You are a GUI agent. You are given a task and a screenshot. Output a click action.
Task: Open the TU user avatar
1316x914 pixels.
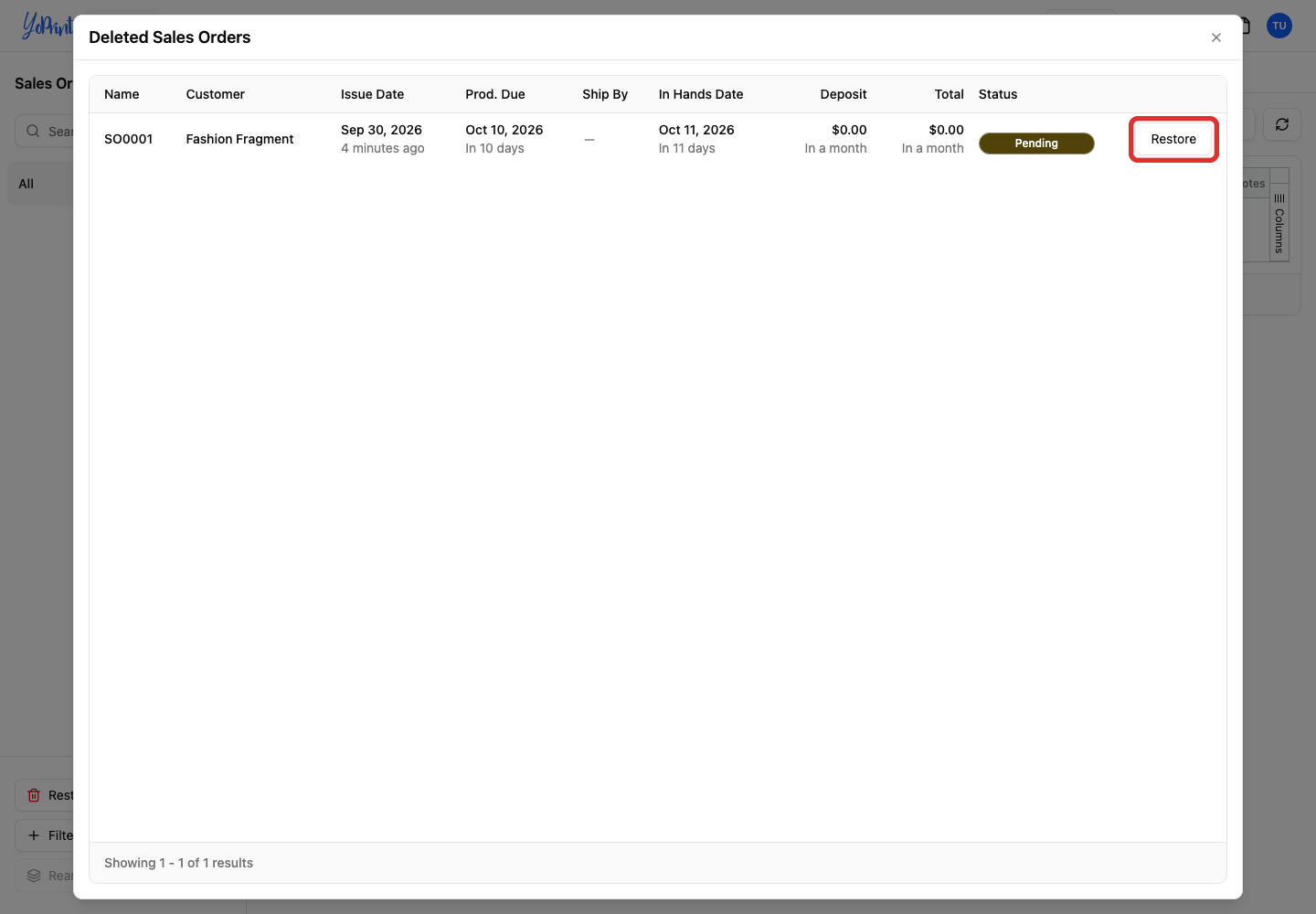tap(1279, 26)
